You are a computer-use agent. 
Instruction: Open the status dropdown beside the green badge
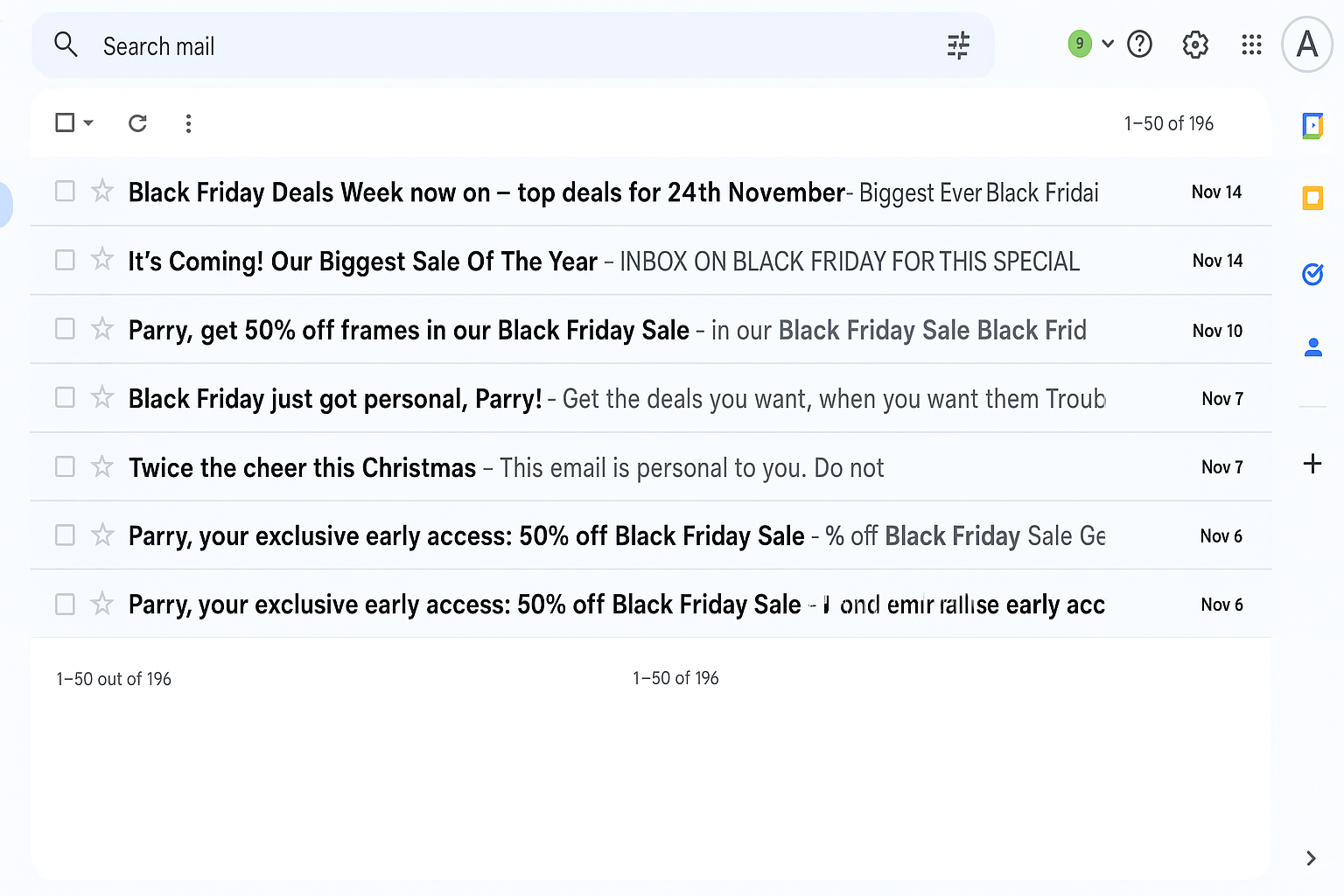pos(1108,43)
